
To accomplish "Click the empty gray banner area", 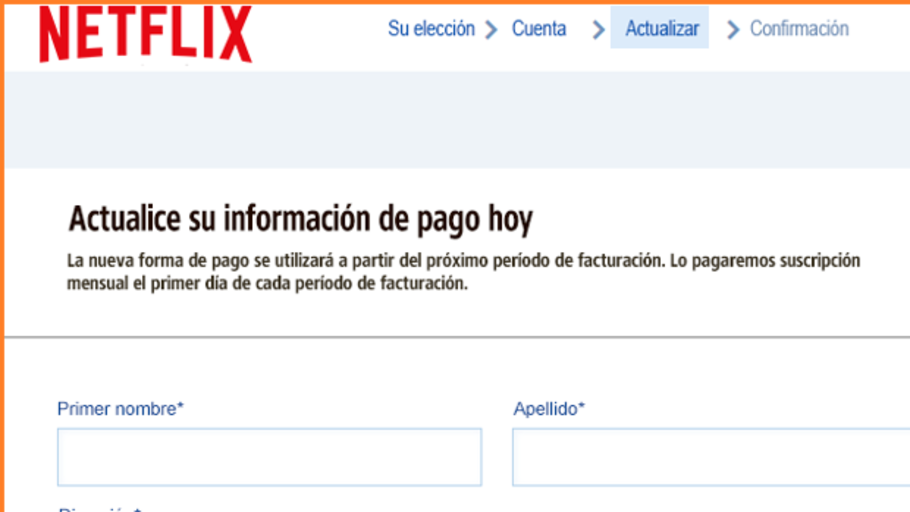I will point(455,120).
